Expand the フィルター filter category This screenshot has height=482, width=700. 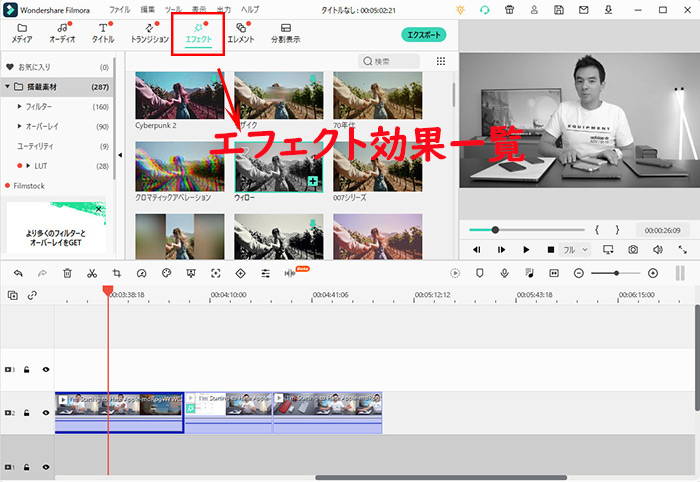[x=19, y=107]
